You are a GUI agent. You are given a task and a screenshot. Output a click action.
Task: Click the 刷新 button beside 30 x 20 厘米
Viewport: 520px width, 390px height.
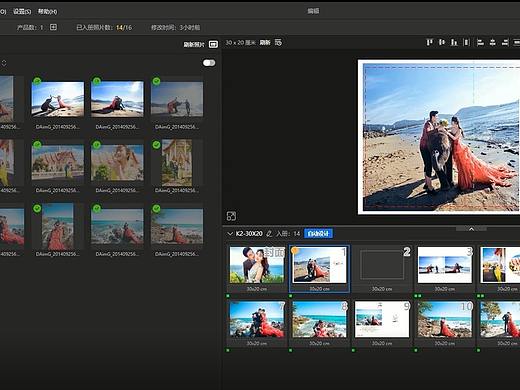[265, 42]
